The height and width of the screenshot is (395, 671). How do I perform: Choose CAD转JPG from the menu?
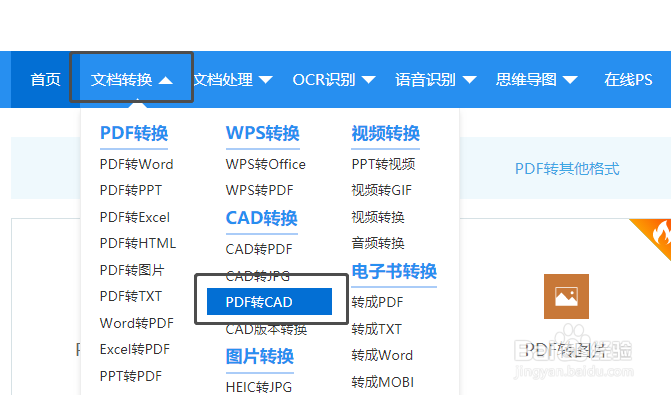click(258, 276)
